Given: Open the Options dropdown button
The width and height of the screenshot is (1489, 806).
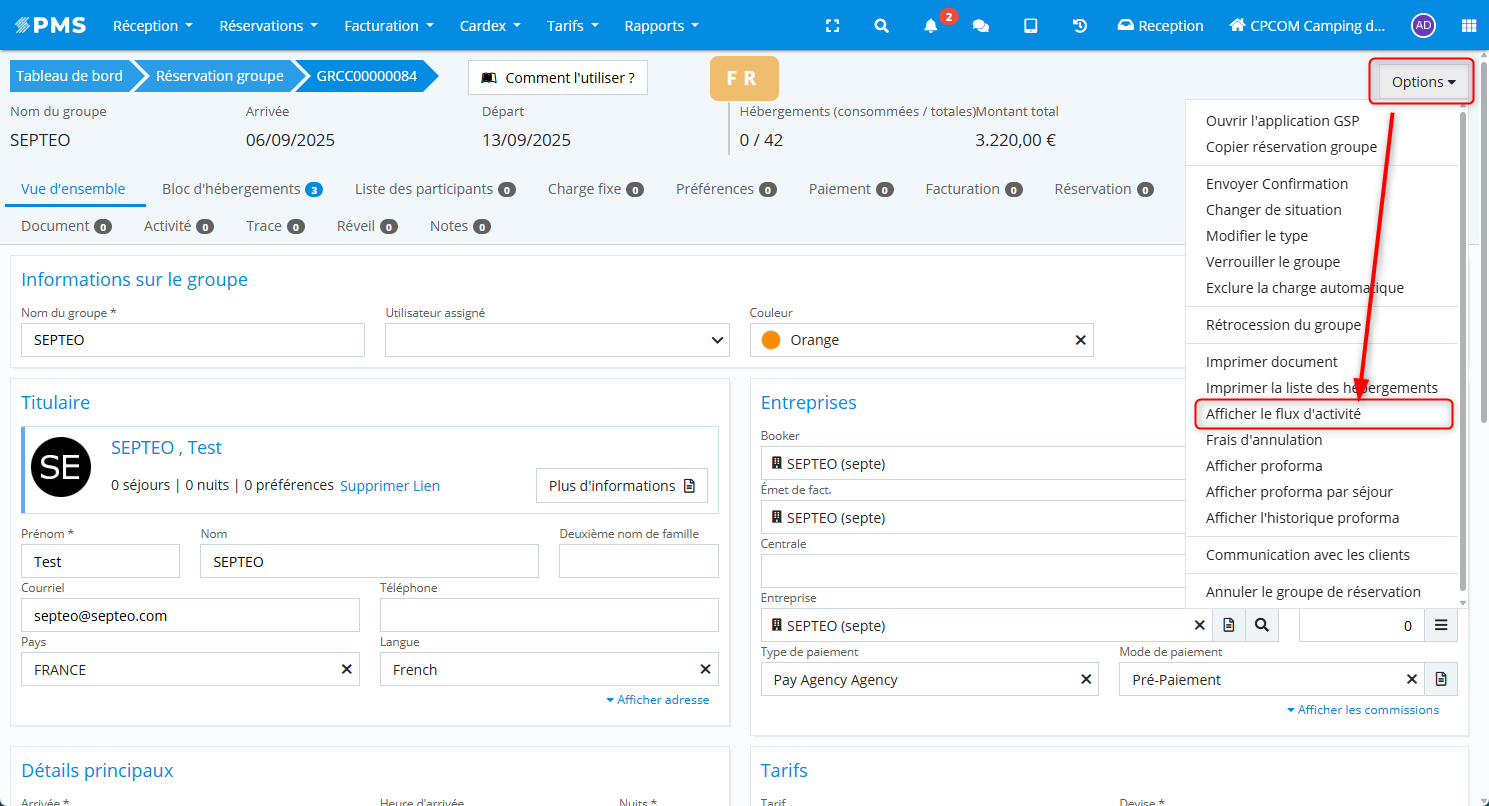Looking at the screenshot, I should point(1423,82).
